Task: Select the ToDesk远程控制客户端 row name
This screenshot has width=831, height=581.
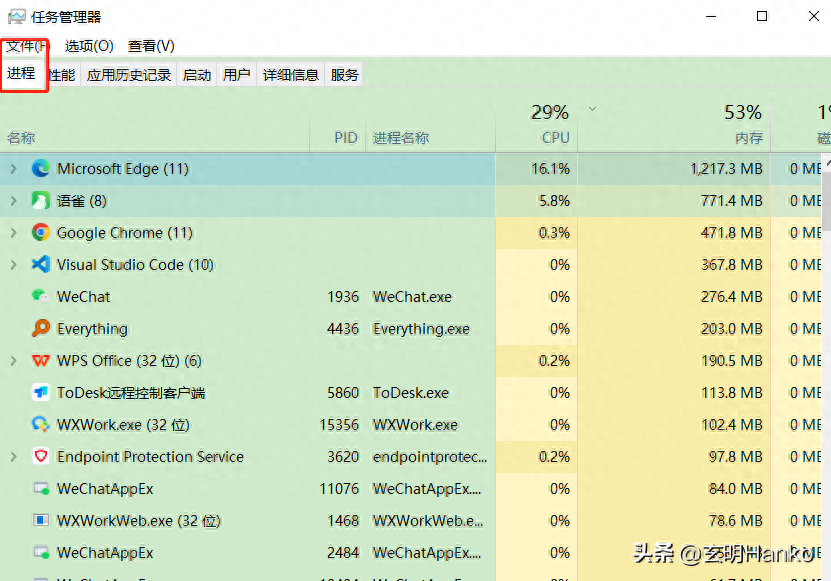Action: [x=131, y=393]
